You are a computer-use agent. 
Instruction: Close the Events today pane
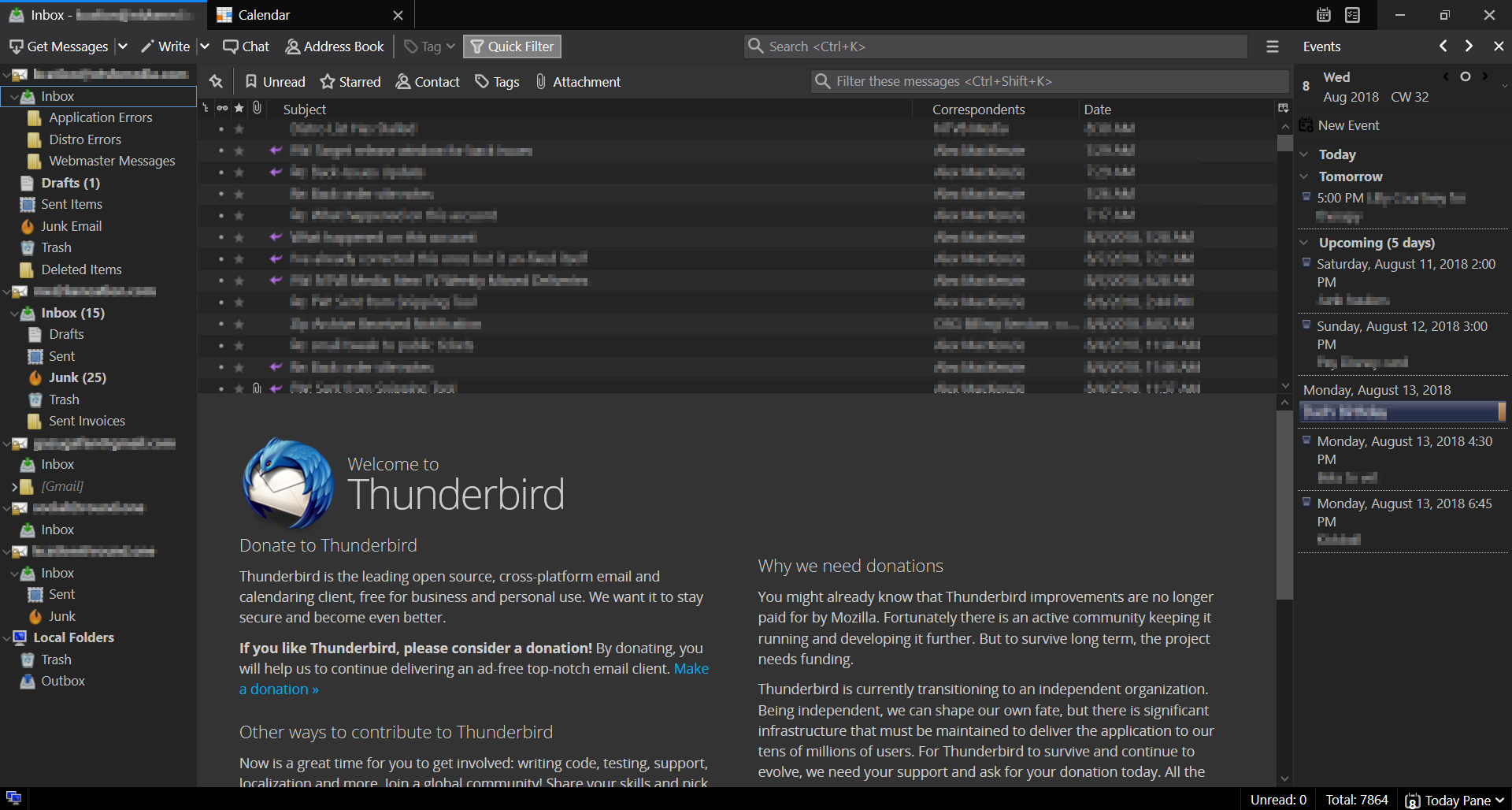[x=1499, y=46]
